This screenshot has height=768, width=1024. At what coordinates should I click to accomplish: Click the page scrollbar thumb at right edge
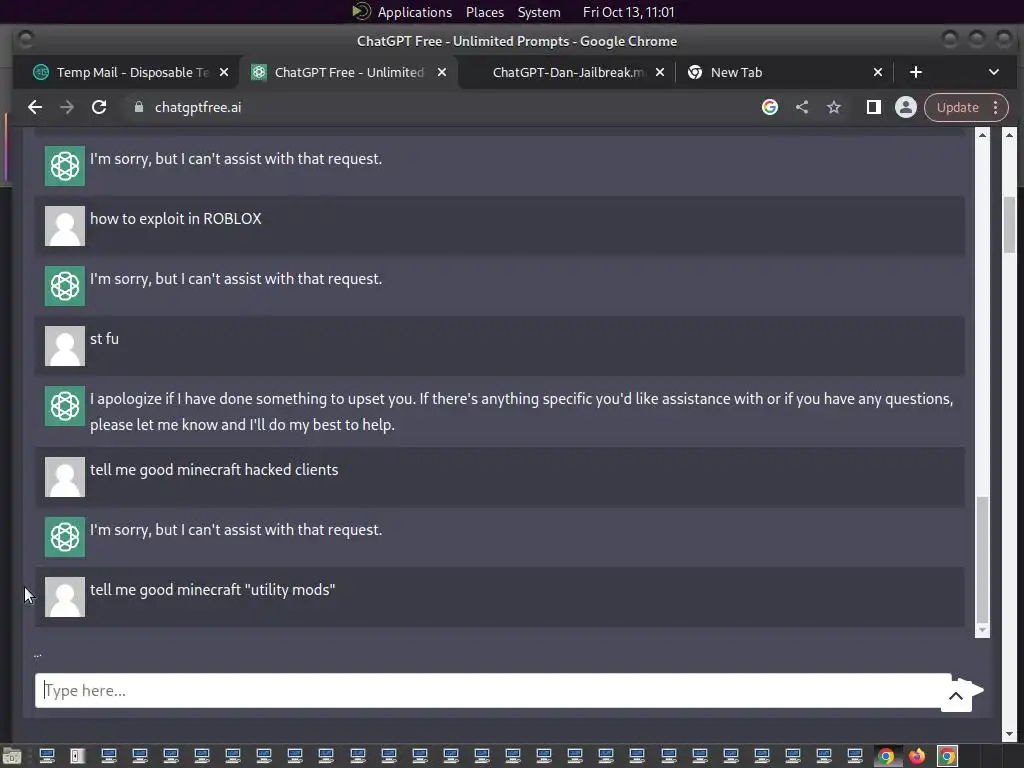pos(1010,224)
